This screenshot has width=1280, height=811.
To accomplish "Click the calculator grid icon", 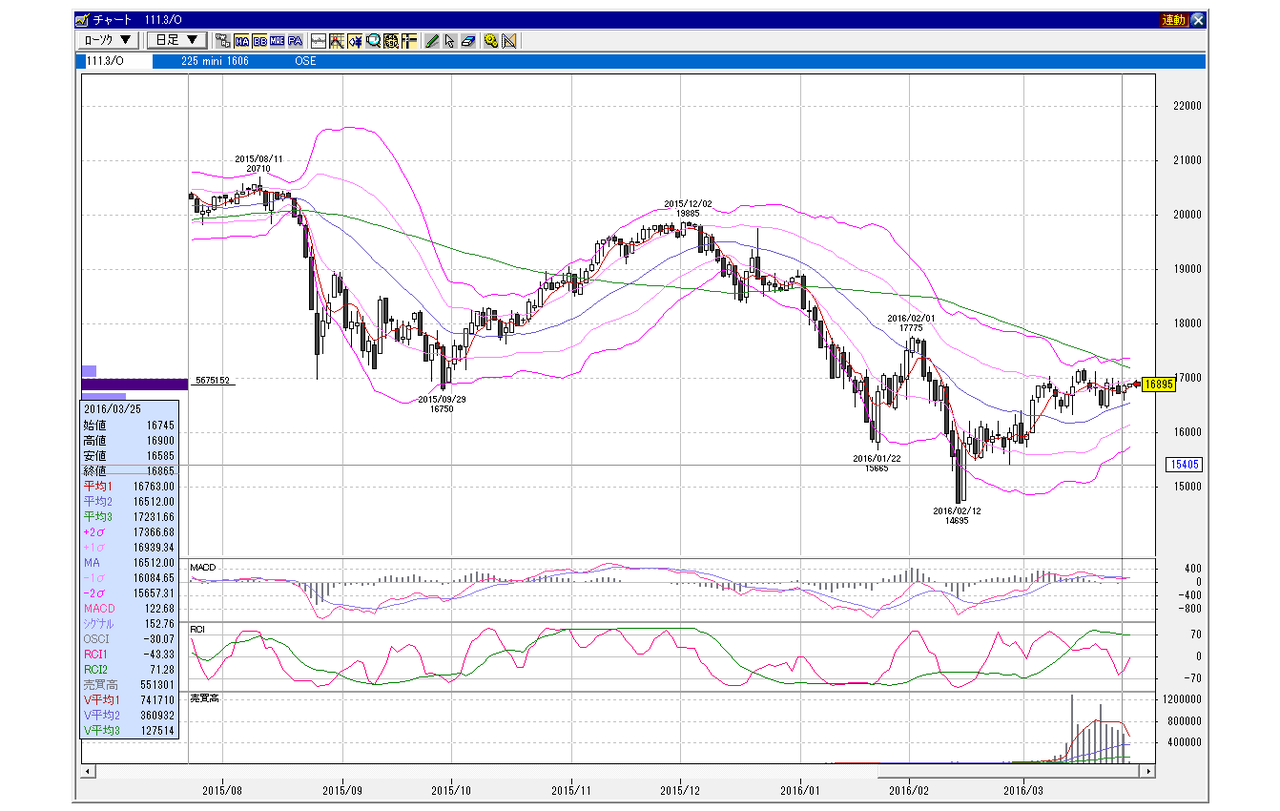I will pyautogui.click(x=391, y=41).
